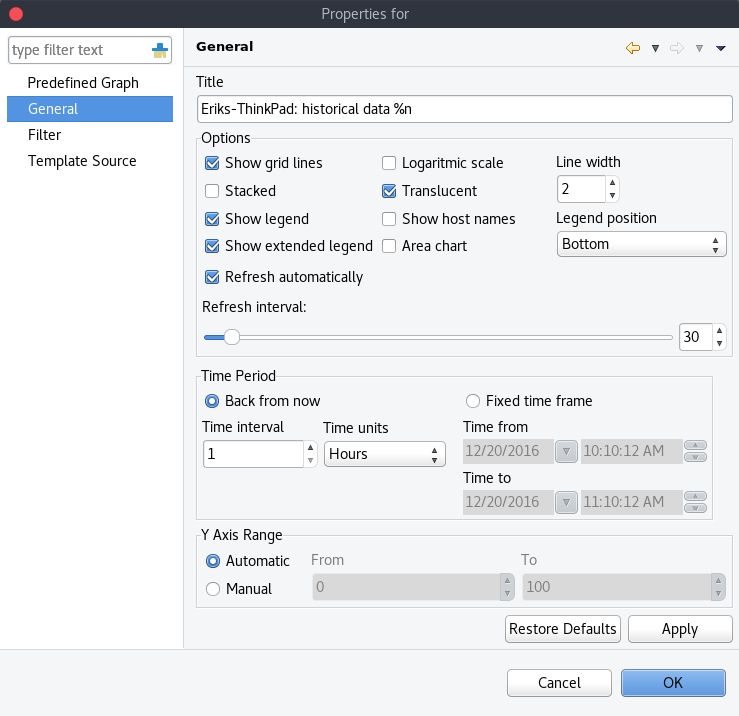The height and width of the screenshot is (716, 739).
Task: Open the Time to calendar picker
Action: point(566,502)
